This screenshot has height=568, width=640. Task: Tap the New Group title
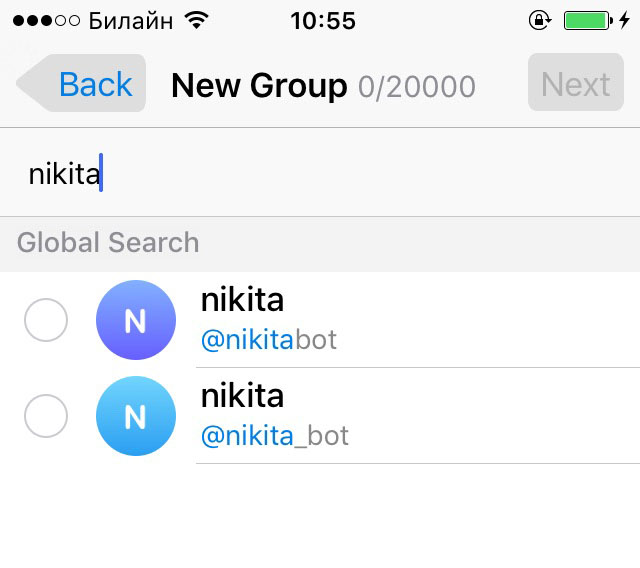point(259,86)
